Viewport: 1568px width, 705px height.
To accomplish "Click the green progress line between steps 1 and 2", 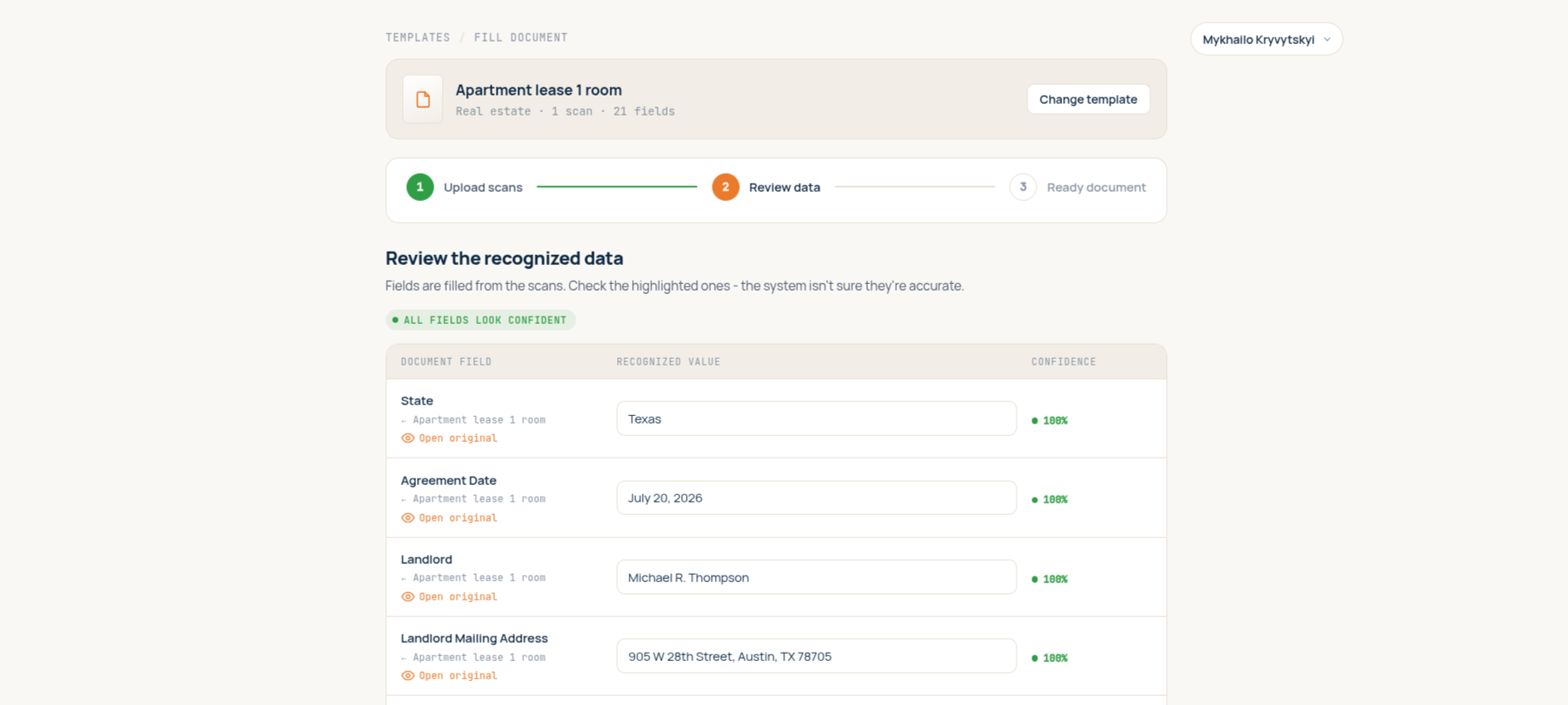I will [617, 187].
